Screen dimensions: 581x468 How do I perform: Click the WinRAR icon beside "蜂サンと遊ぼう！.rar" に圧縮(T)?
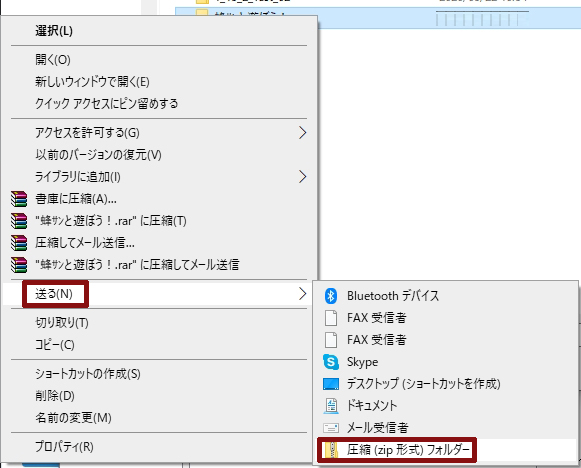coord(19,221)
